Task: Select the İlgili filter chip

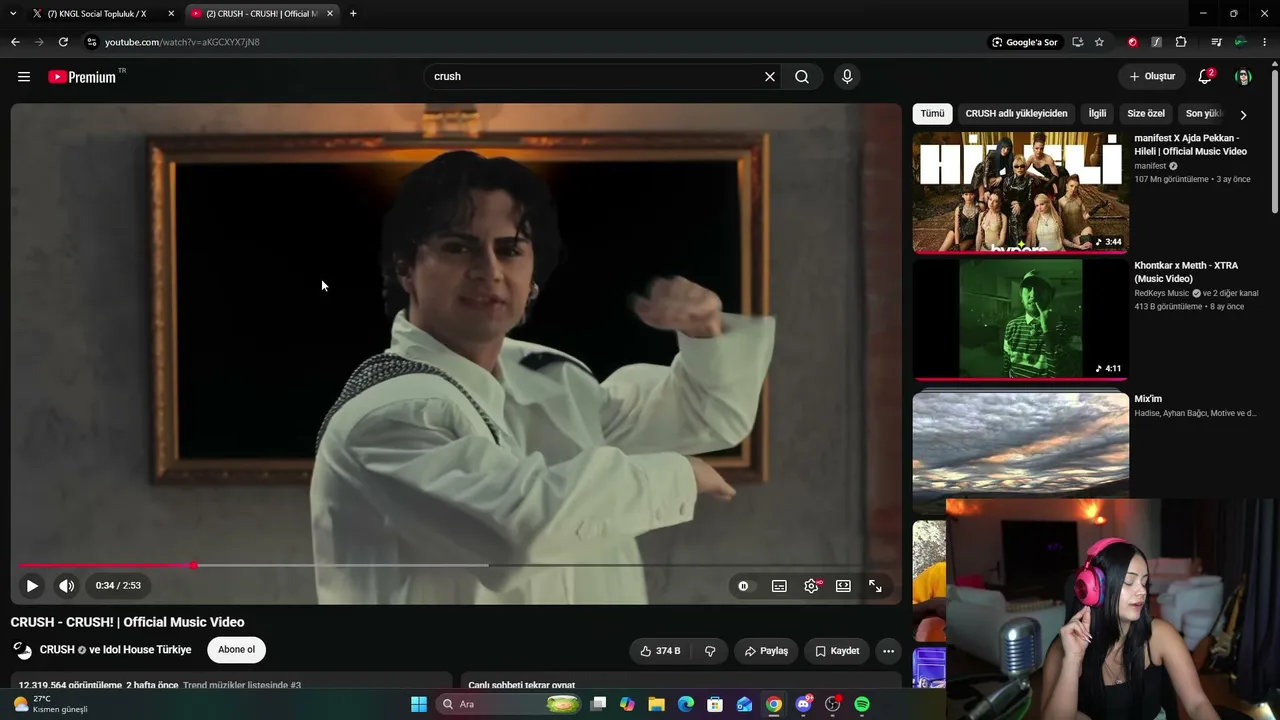Action: (1097, 114)
